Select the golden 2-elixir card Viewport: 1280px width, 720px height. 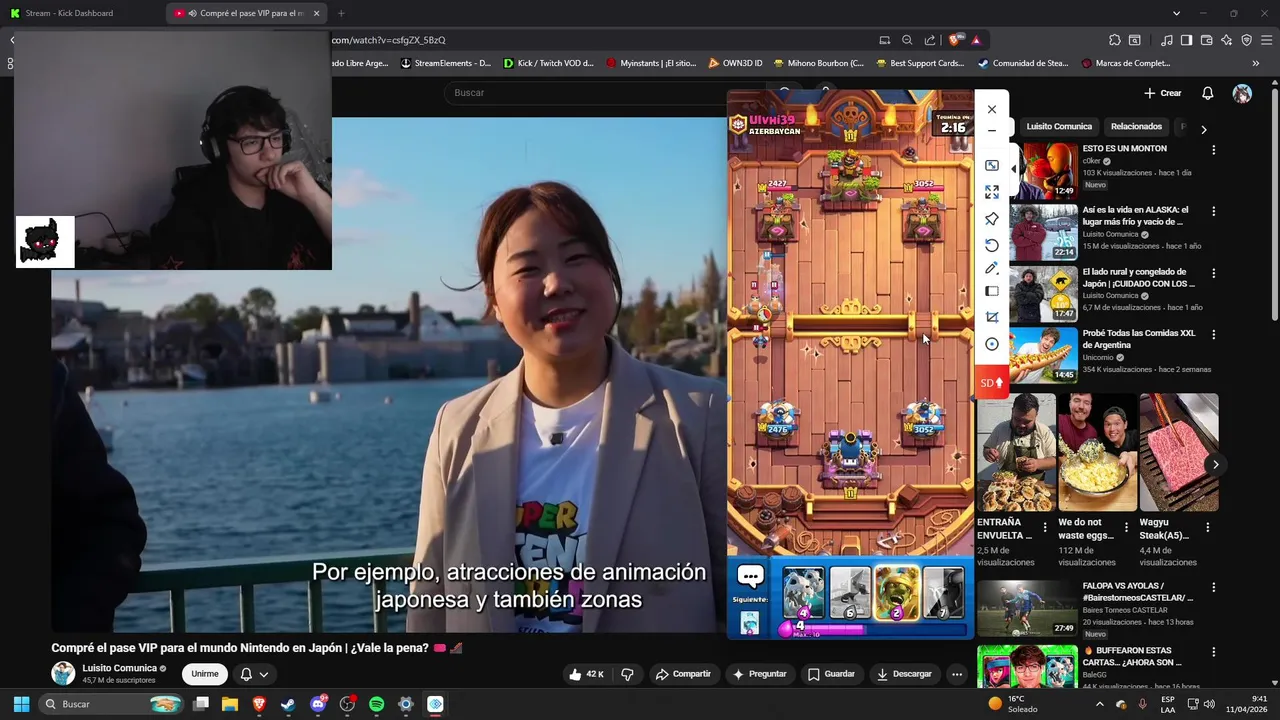897,593
